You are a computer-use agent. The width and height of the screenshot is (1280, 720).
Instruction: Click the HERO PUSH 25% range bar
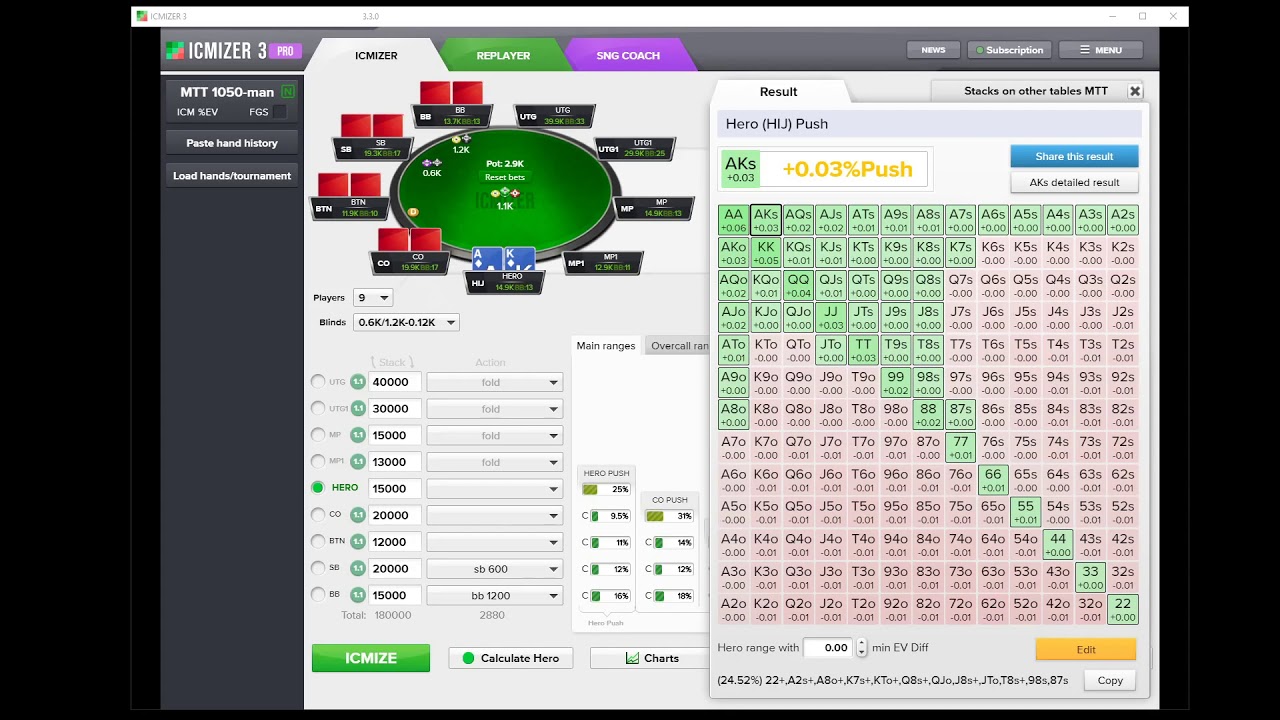606,489
